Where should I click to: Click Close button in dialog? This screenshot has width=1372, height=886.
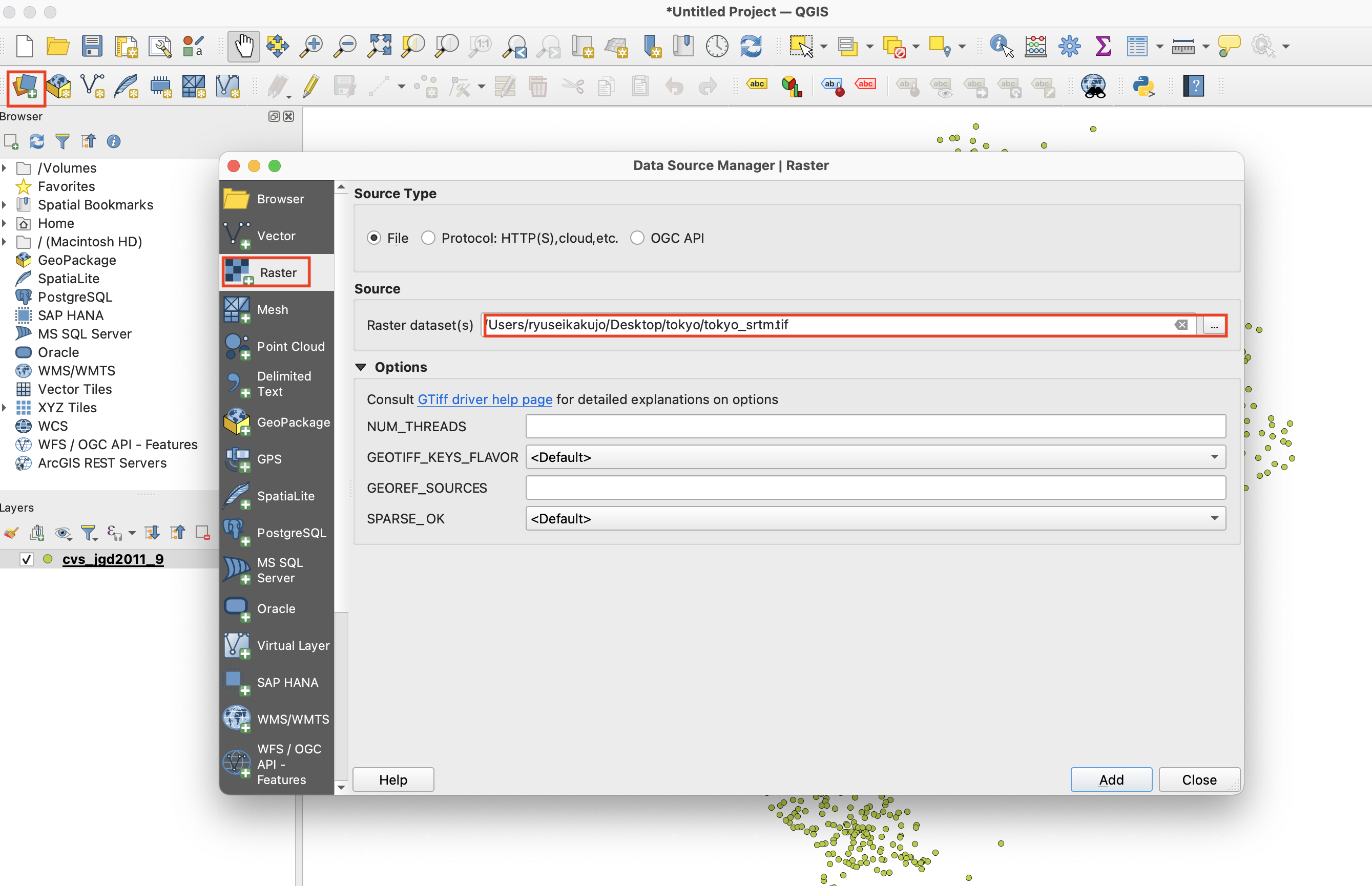(1199, 779)
